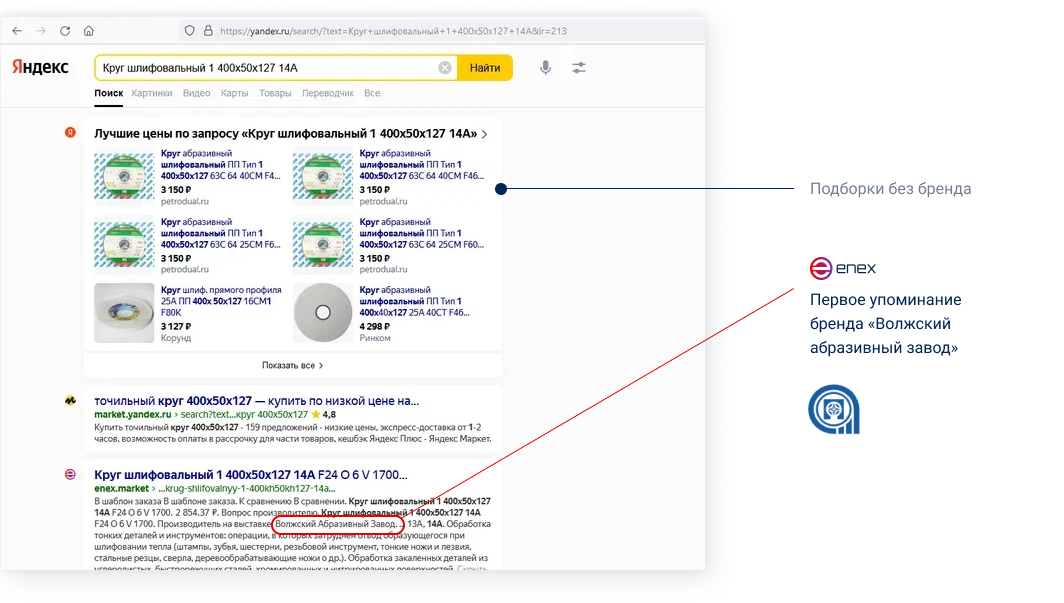
Task: Reload the page with the refresh icon
Action: (x=65, y=31)
